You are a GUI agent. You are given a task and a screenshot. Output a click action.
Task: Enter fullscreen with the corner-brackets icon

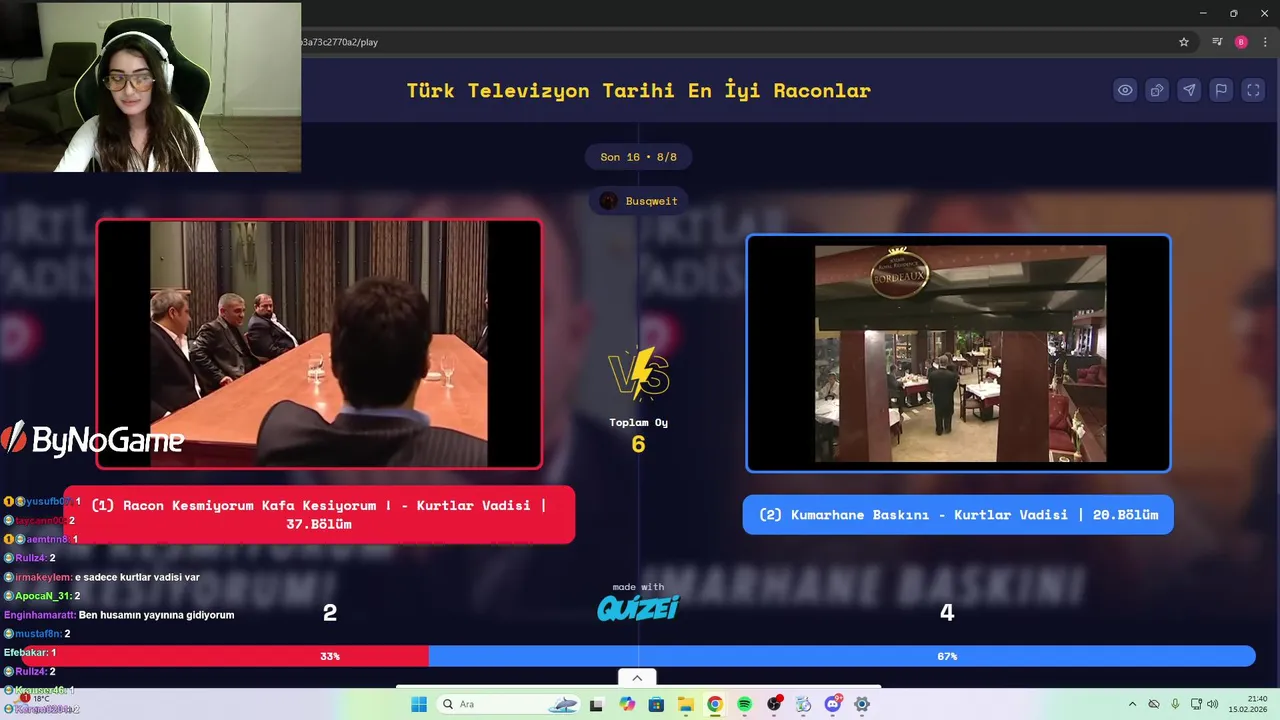coord(1253,90)
